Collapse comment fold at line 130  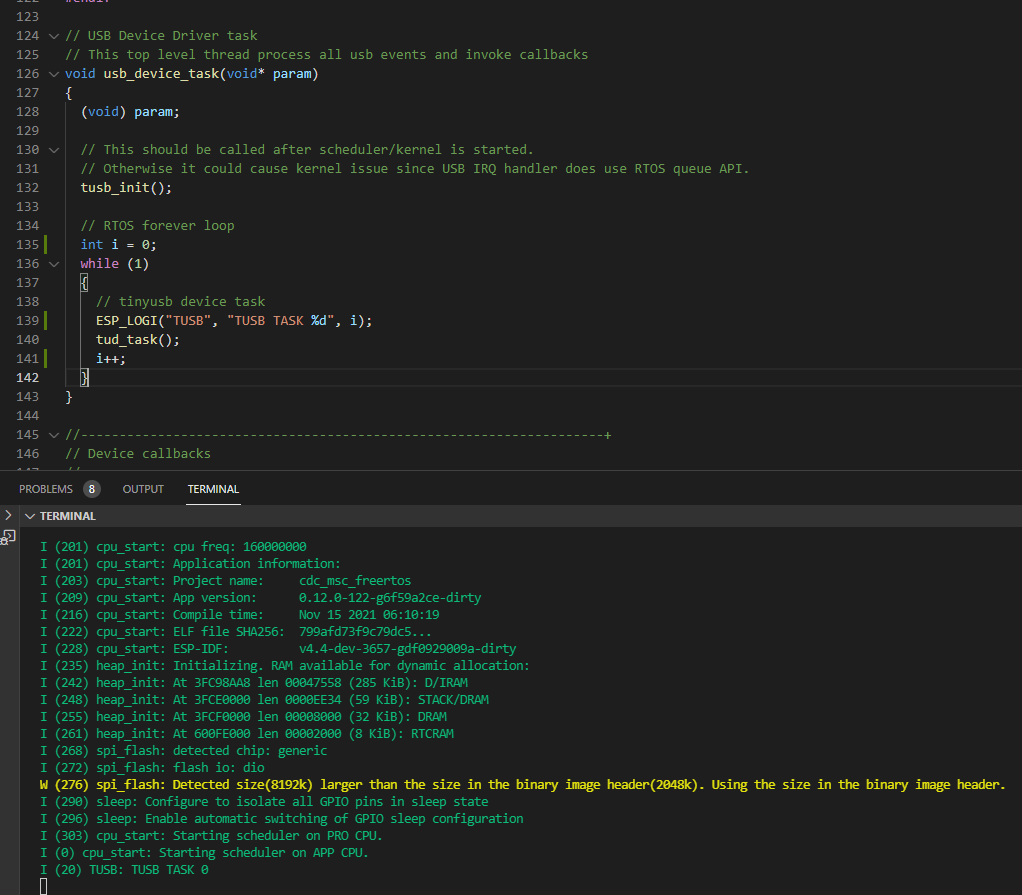[54, 150]
